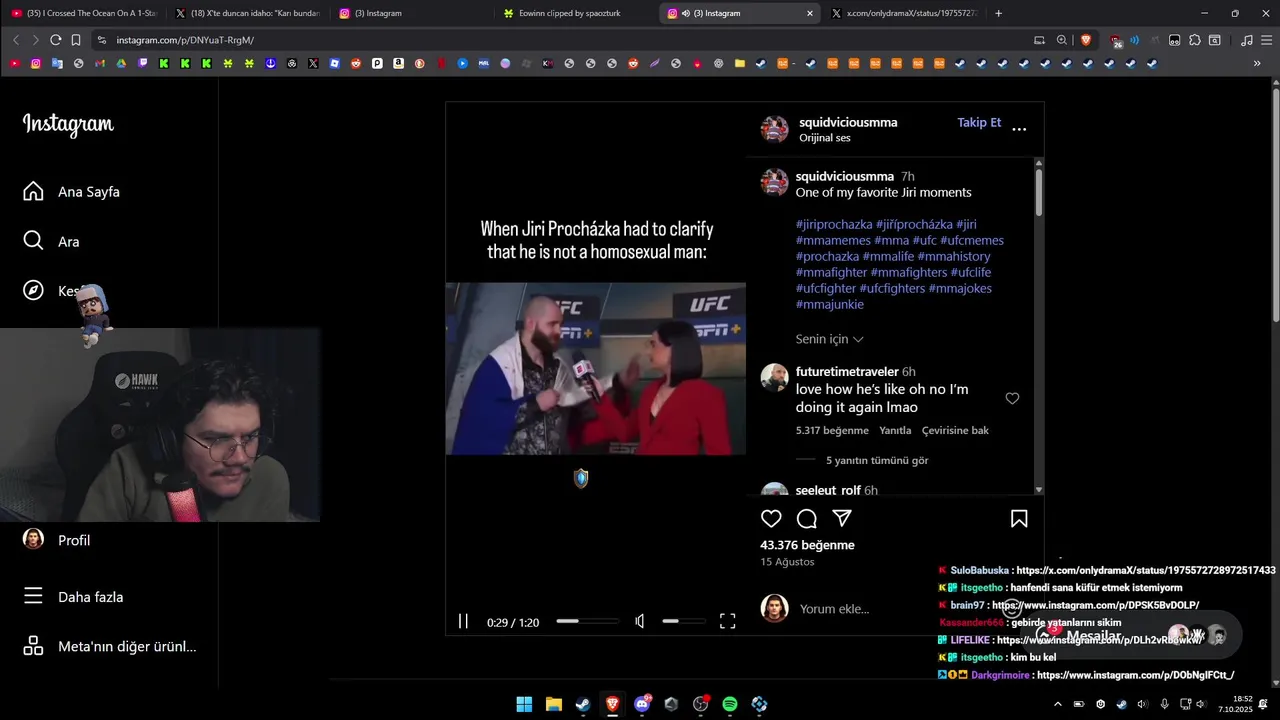Viewport: 1280px width, 720px height.
Task: Open #ufcmemes hashtag link
Action: pos(972,240)
